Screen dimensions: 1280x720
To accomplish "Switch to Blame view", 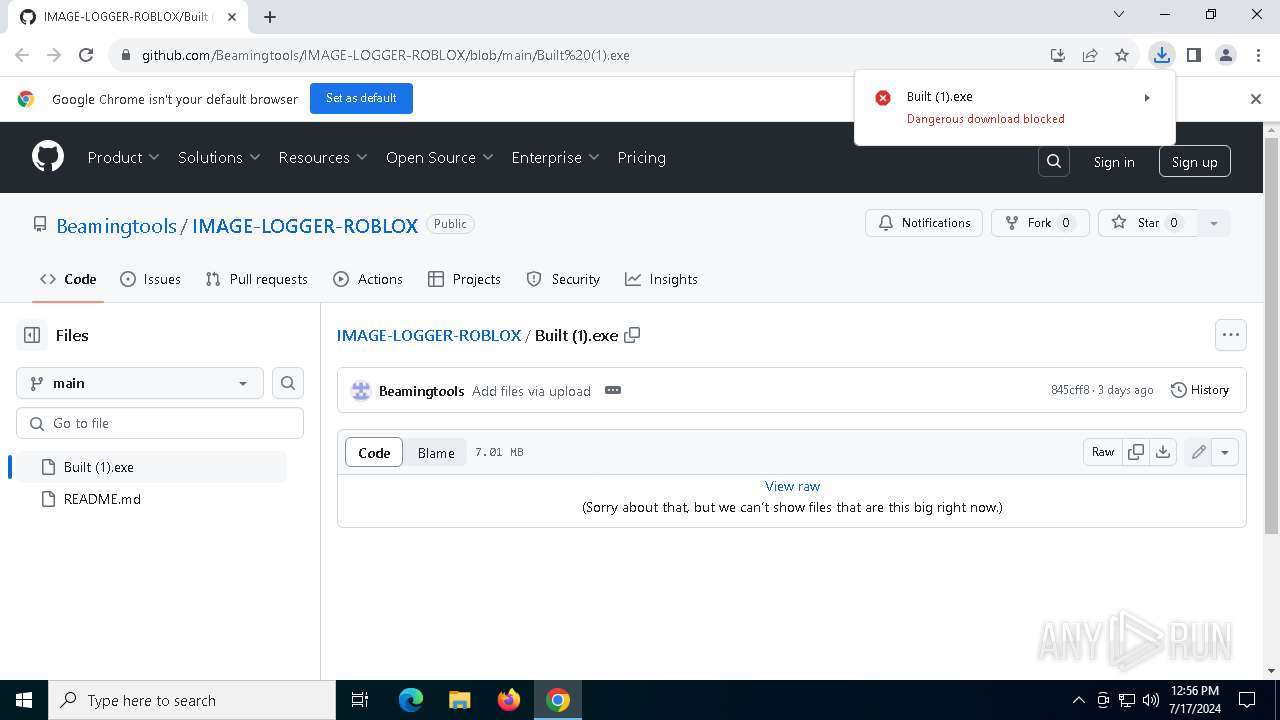I will click(x=436, y=453).
